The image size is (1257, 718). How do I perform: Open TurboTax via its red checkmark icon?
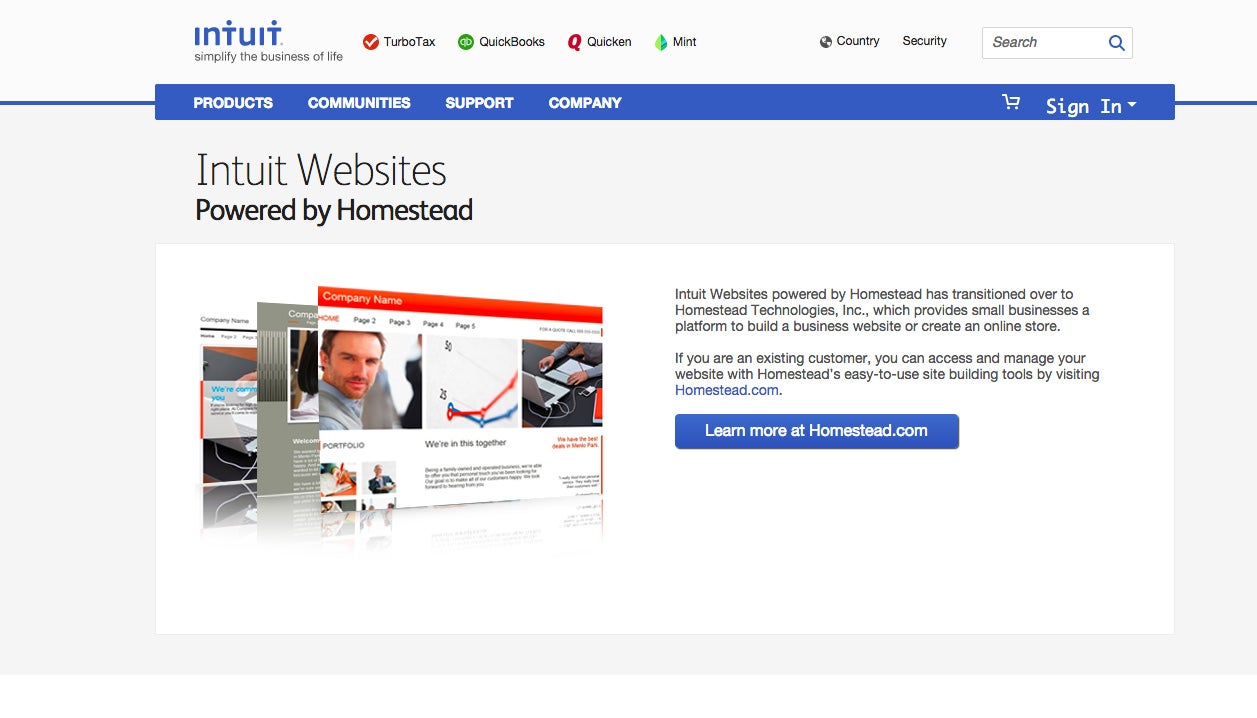(371, 42)
